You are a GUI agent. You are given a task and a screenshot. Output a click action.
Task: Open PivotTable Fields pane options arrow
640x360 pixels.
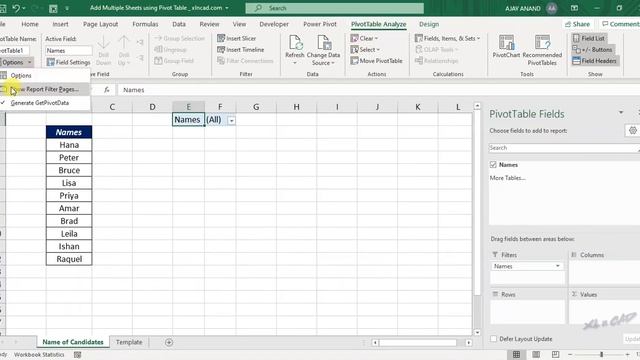pos(621,112)
